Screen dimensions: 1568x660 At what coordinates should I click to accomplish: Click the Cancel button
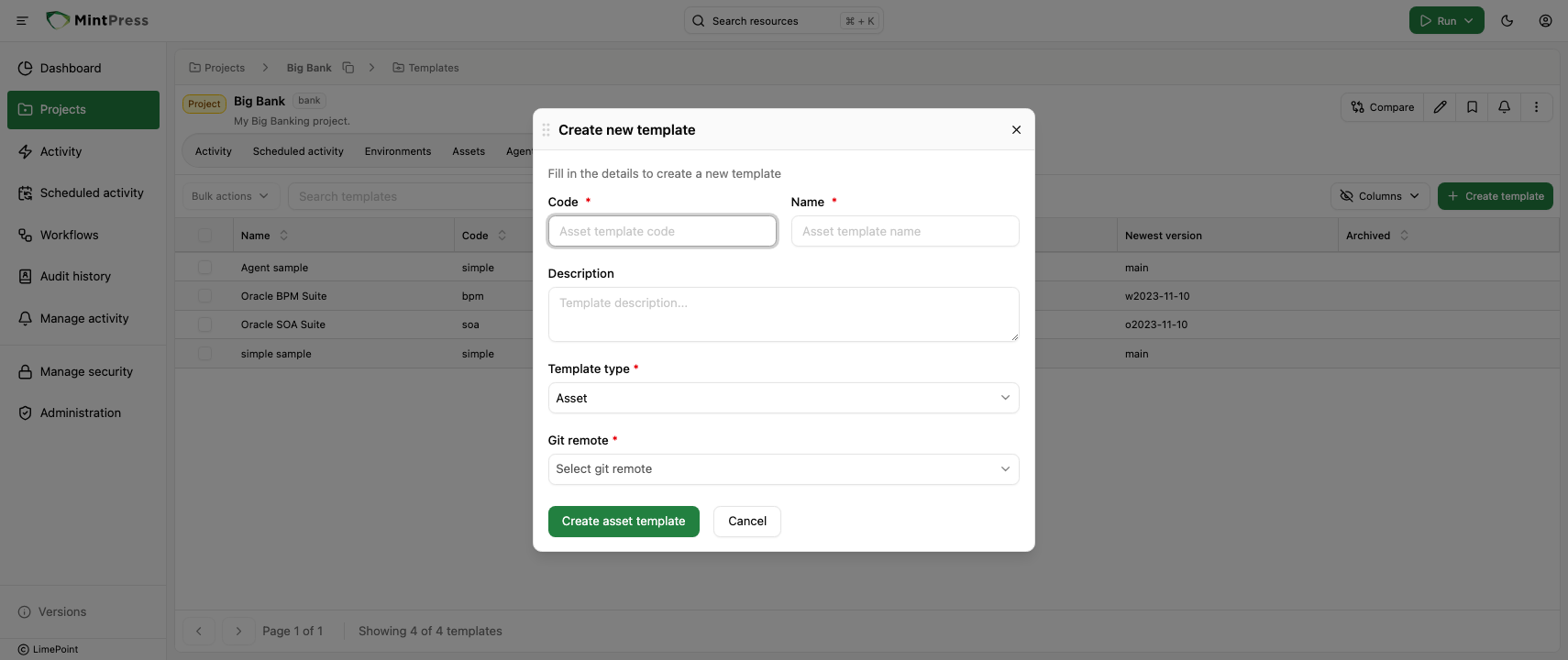click(747, 522)
